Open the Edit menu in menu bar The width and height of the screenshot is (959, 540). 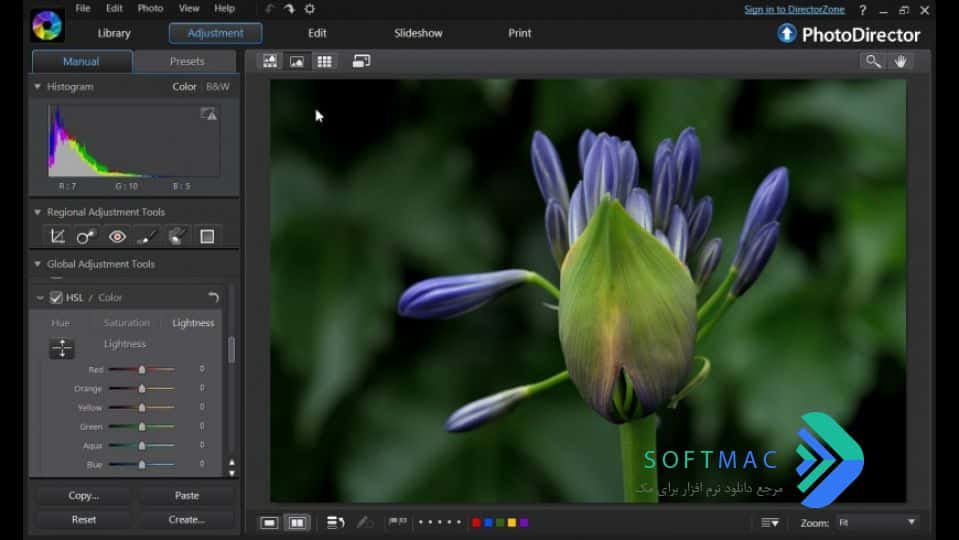(x=114, y=9)
